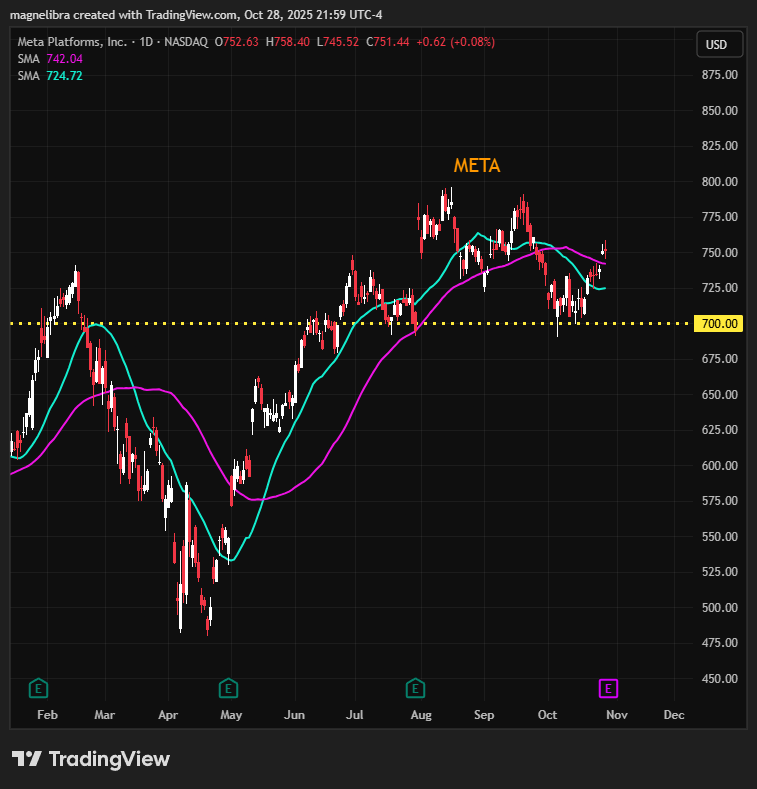Click the change value +0.62 (+0.08%)
This screenshot has height=789, width=757.
pos(456,42)
